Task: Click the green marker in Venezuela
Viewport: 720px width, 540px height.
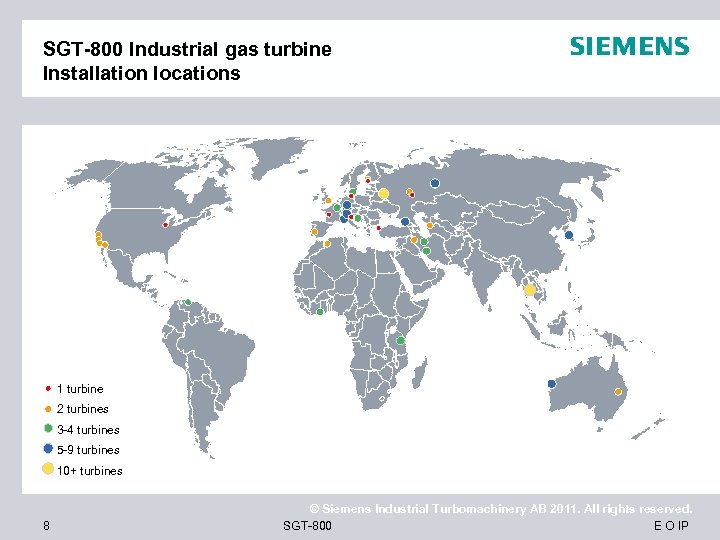Action: (x=188, y=302)
